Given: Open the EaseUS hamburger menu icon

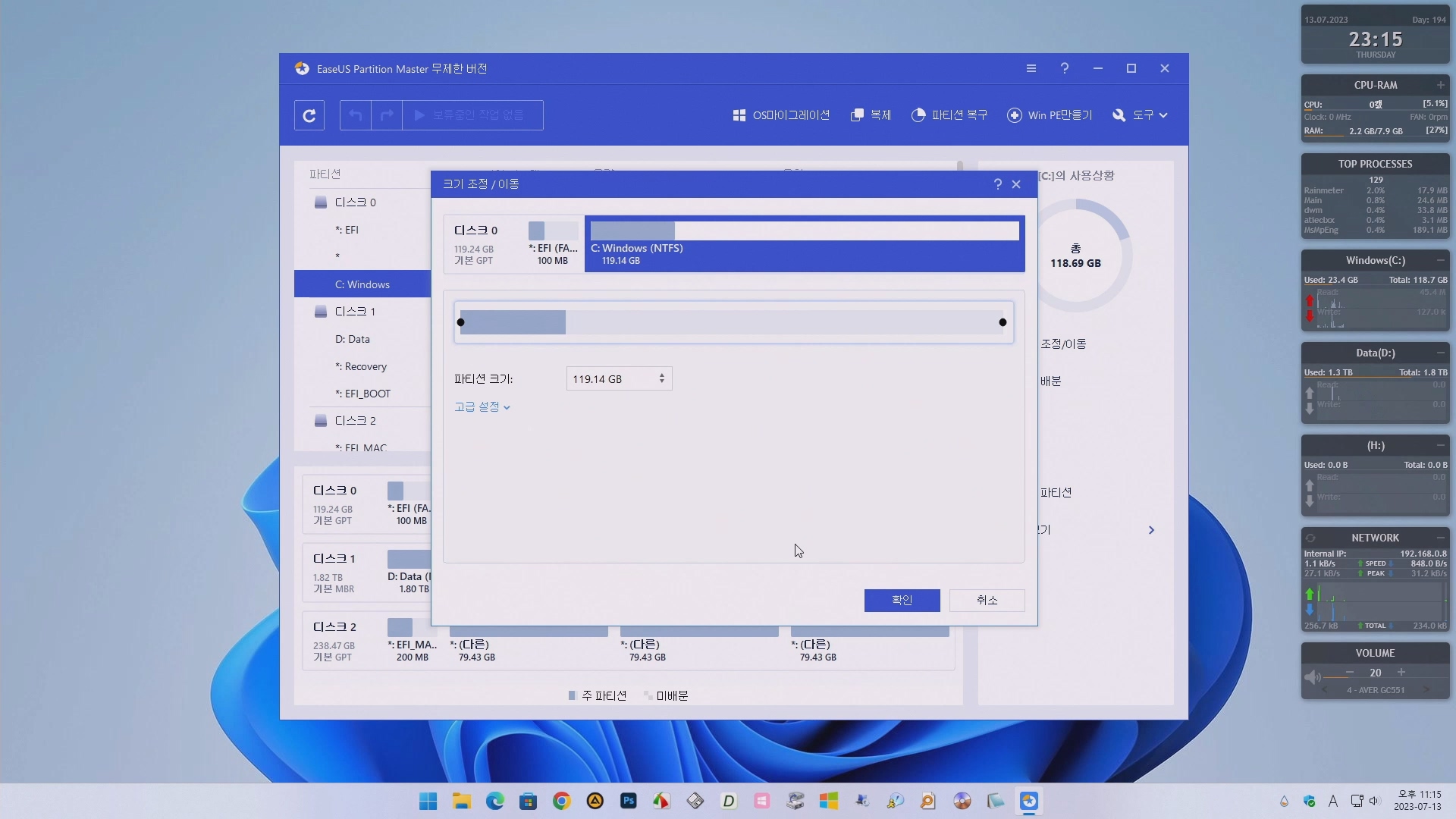Looking at the screenshot, I should [1031, 68].
